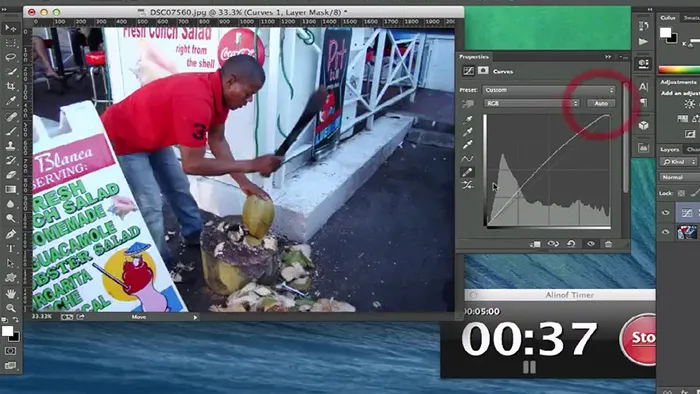This screenshot has width=700, height=394.
Task: Hide the Curves 1 layer eye
Action: (x=666, y=213)
